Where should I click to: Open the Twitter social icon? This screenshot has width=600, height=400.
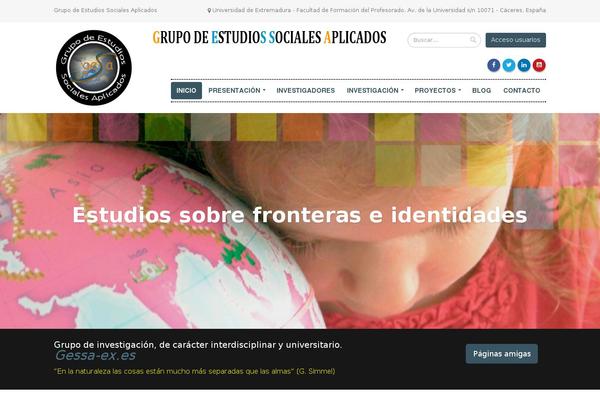click(x=509, y=65)
